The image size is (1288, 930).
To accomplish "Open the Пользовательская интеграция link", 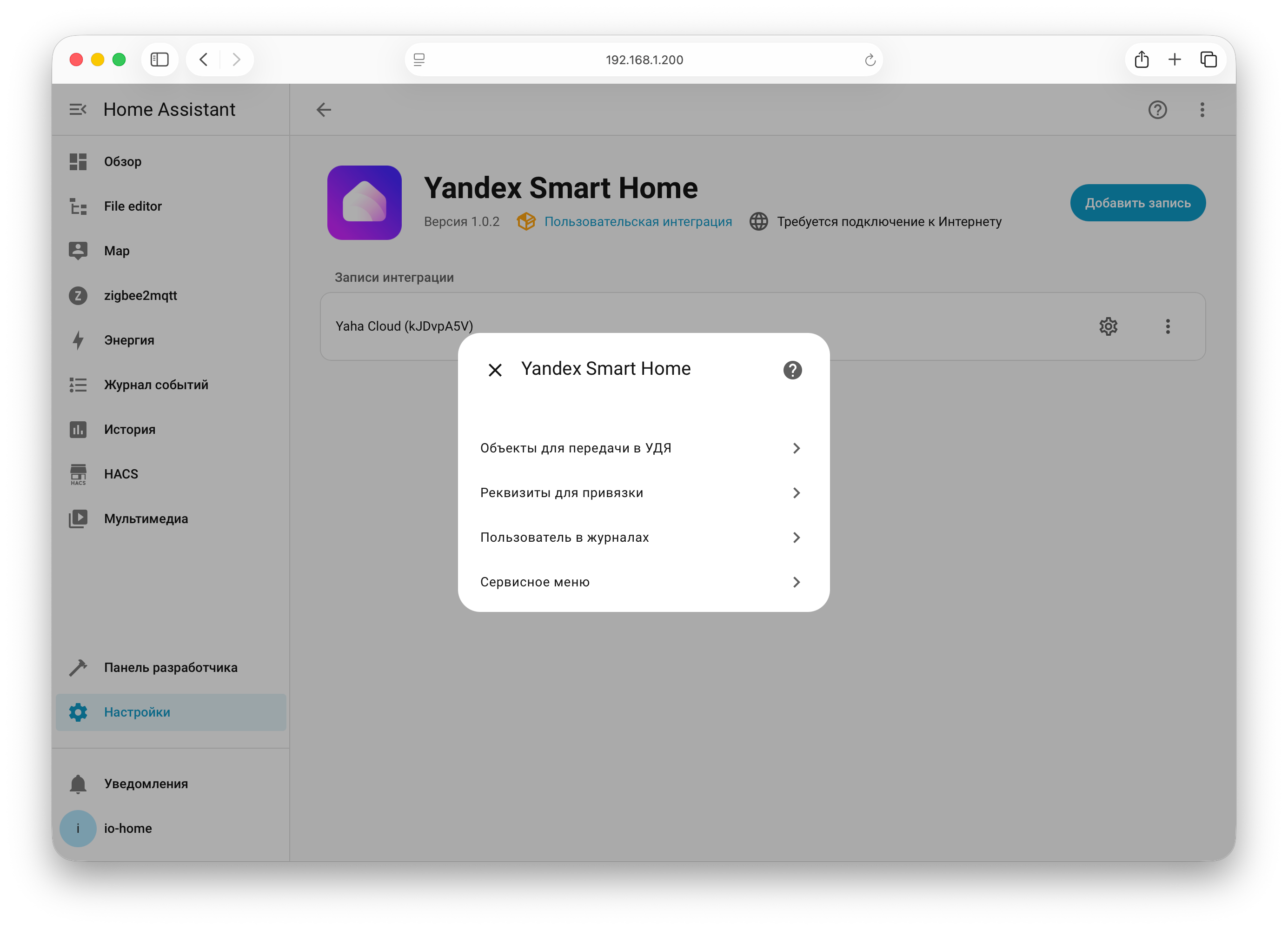I will (638, 222).
